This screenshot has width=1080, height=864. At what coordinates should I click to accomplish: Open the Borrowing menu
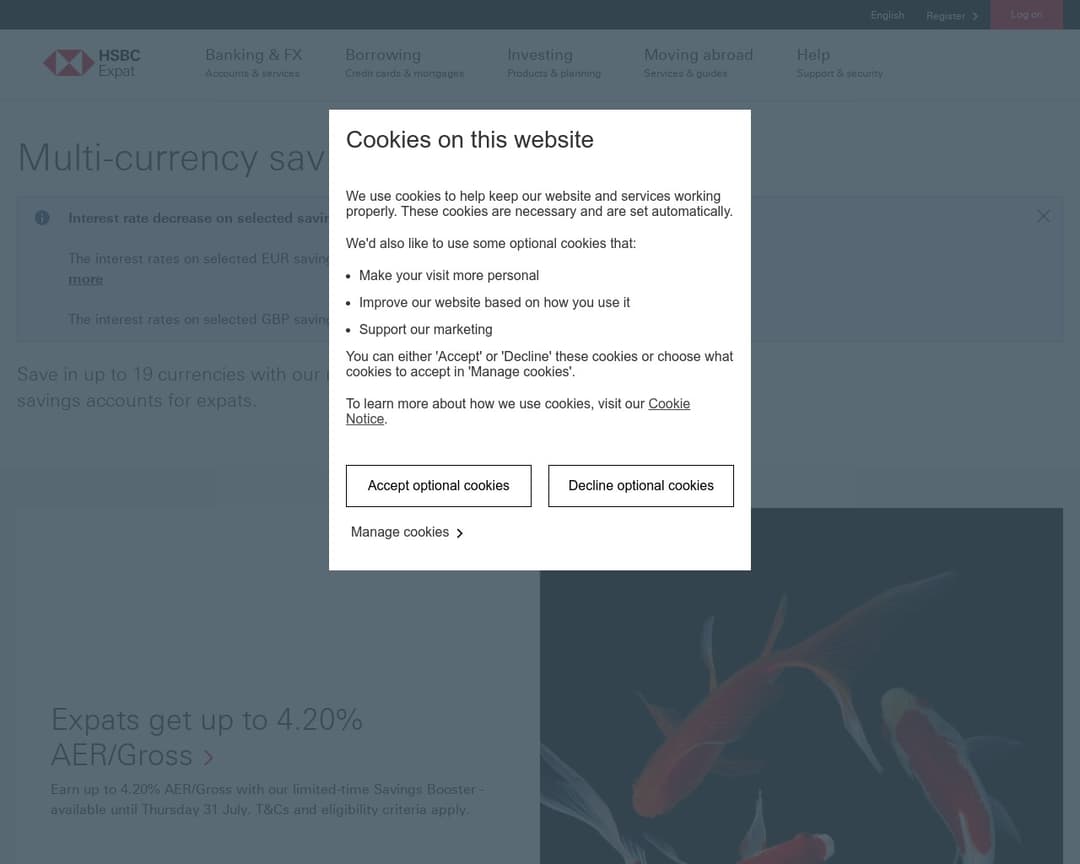404,63
